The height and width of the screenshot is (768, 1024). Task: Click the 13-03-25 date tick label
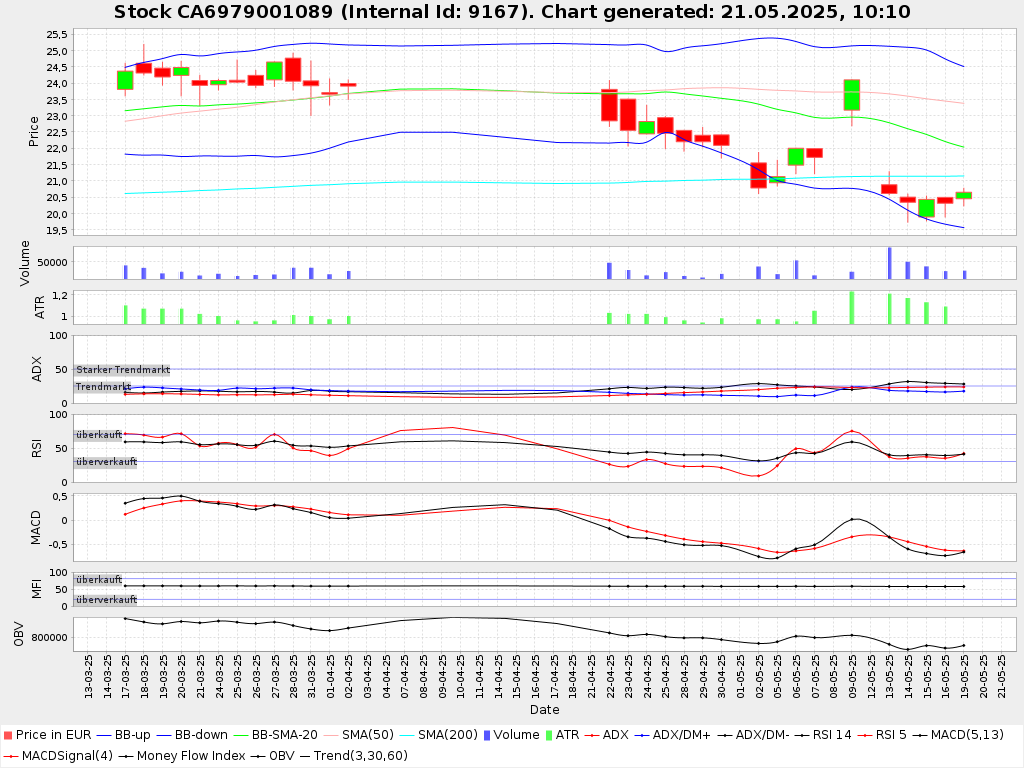tap(89, 677)
